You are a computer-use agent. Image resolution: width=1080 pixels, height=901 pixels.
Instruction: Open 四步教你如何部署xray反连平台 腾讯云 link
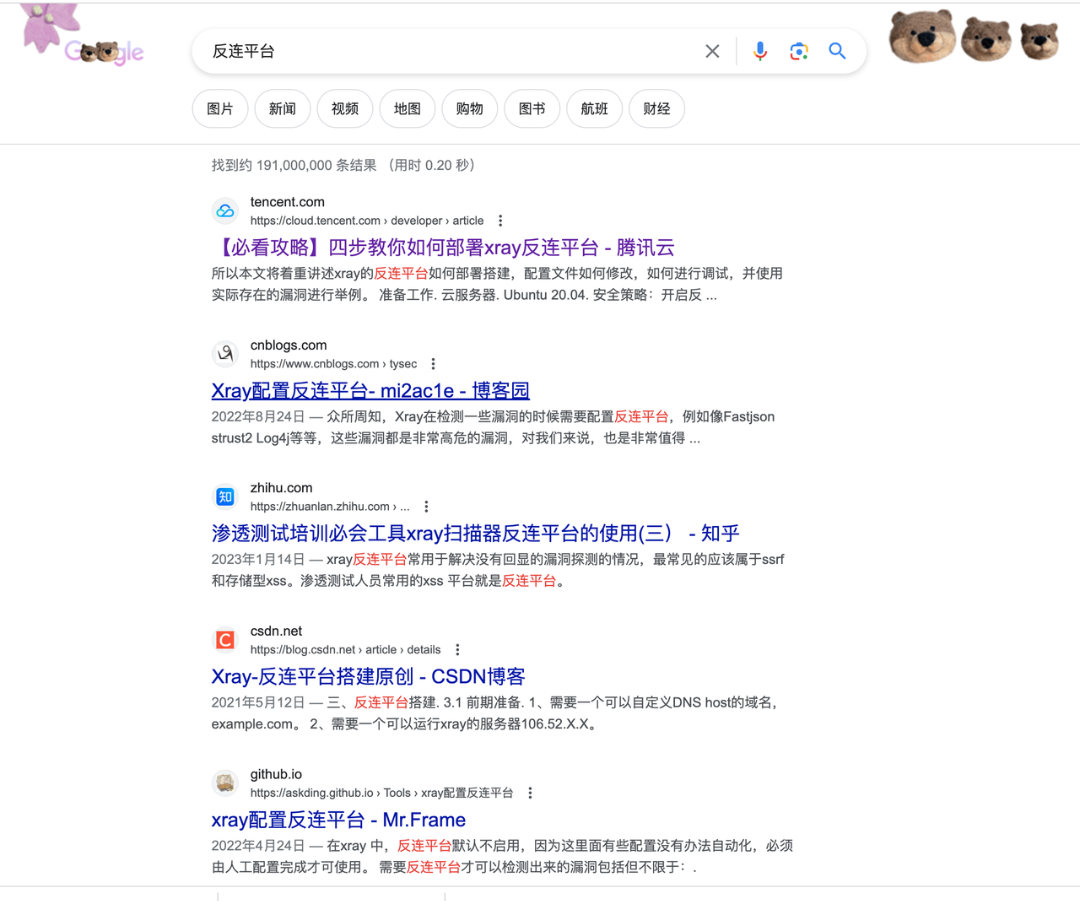click(x=443, y=247)
